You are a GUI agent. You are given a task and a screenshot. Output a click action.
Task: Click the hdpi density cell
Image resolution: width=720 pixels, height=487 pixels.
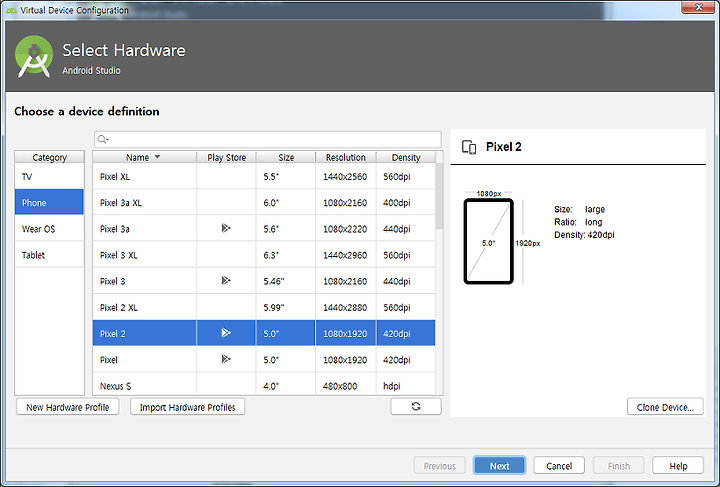tap(406, 386)
